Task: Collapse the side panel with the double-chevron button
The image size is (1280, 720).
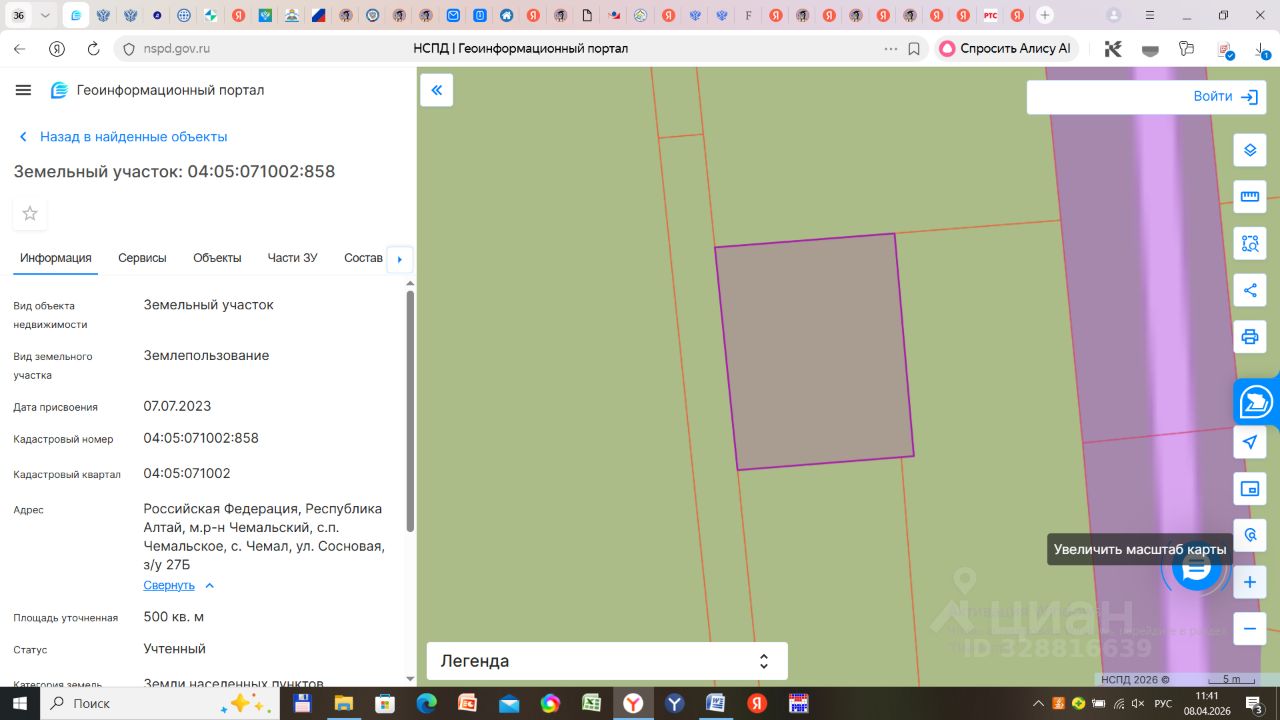Action: tap(437, 90)
